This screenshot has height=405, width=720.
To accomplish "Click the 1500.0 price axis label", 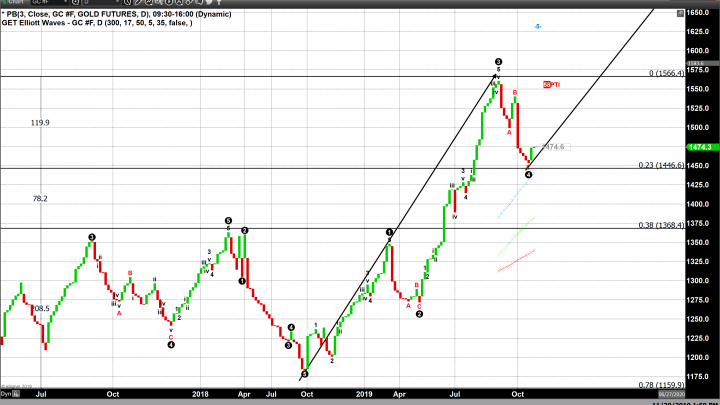I will coord(698,127).
